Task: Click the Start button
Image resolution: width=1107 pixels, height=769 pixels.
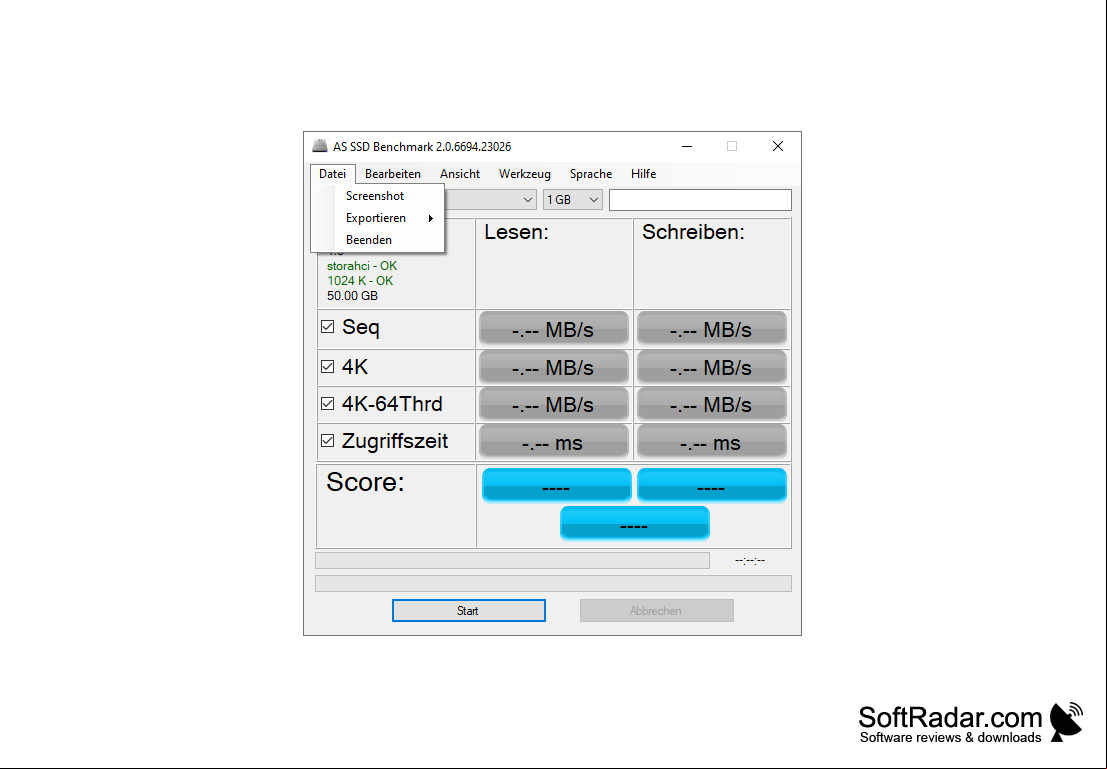Action: [x=469, y=611]
